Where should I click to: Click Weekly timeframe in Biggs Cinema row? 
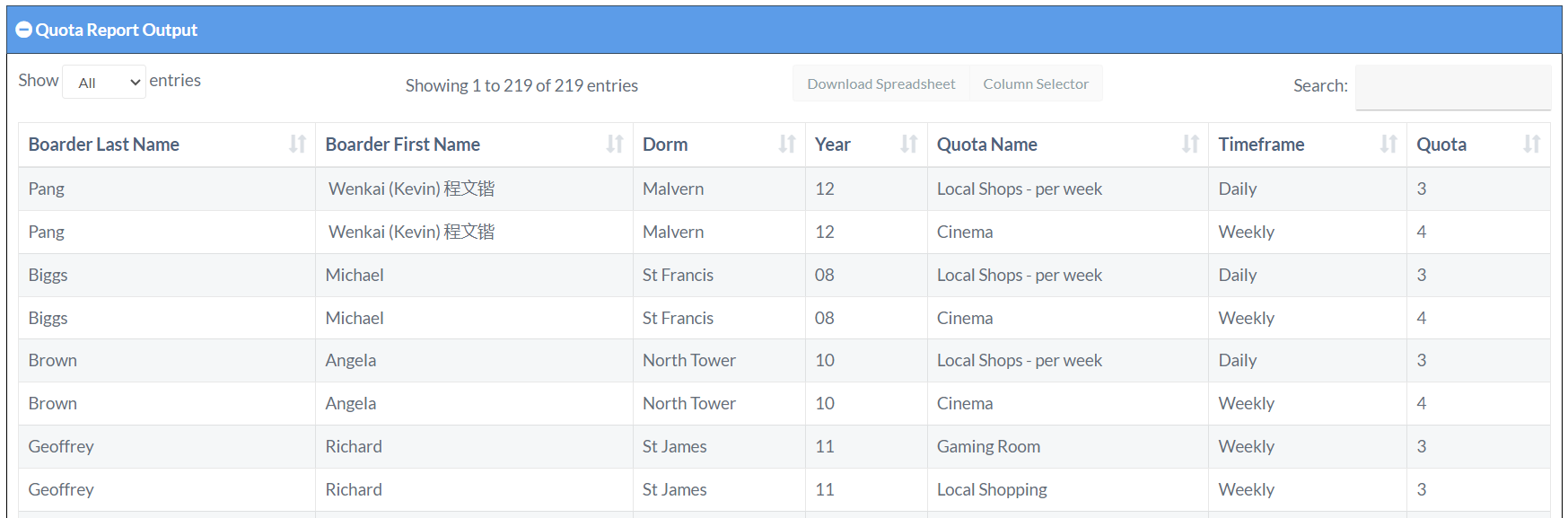click(x=1247, y=318)
